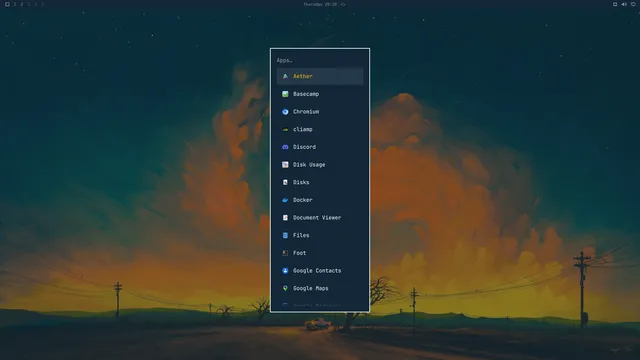Open the Google Contacts icon
Image resolution: width=640 pixels, height=360 pixels.
(285, 271)
